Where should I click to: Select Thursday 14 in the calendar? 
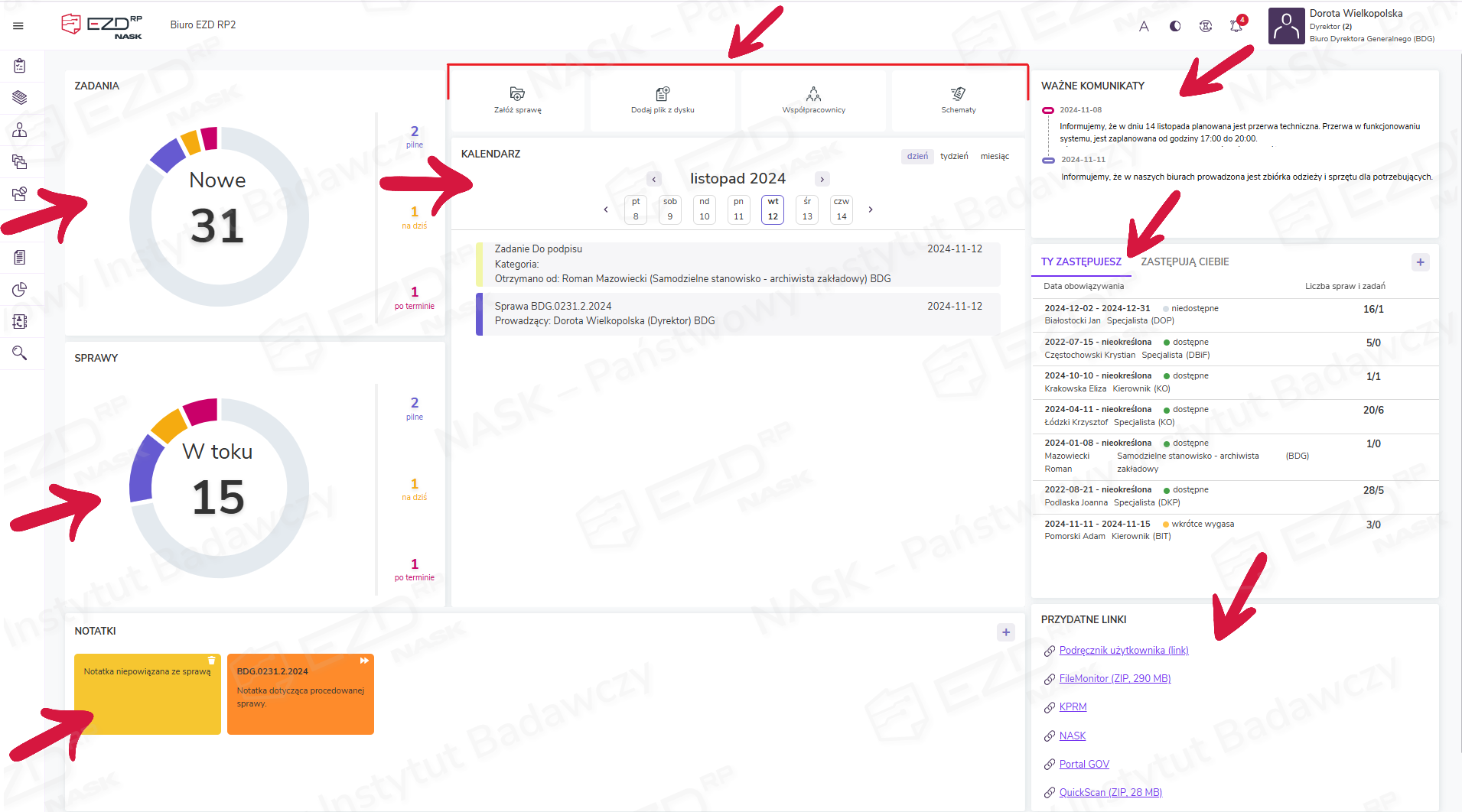842,209
